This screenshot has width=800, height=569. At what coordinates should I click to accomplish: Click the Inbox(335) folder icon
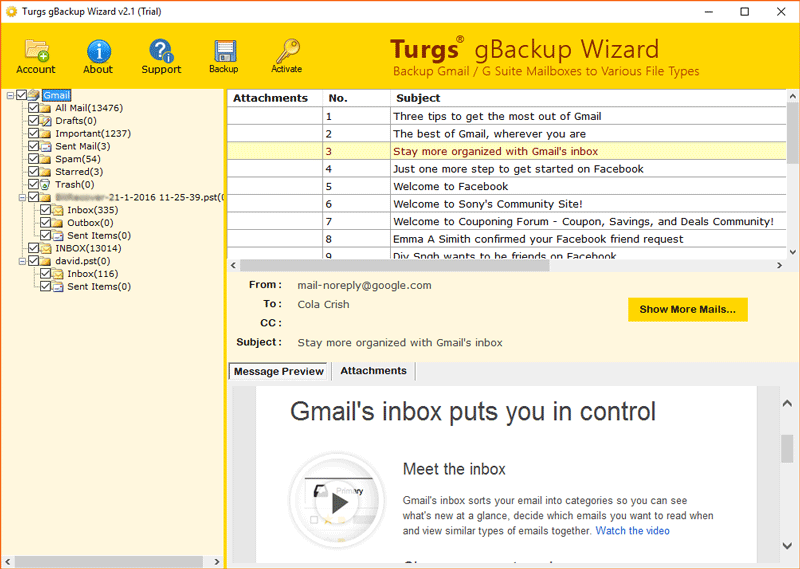[58, 210]
